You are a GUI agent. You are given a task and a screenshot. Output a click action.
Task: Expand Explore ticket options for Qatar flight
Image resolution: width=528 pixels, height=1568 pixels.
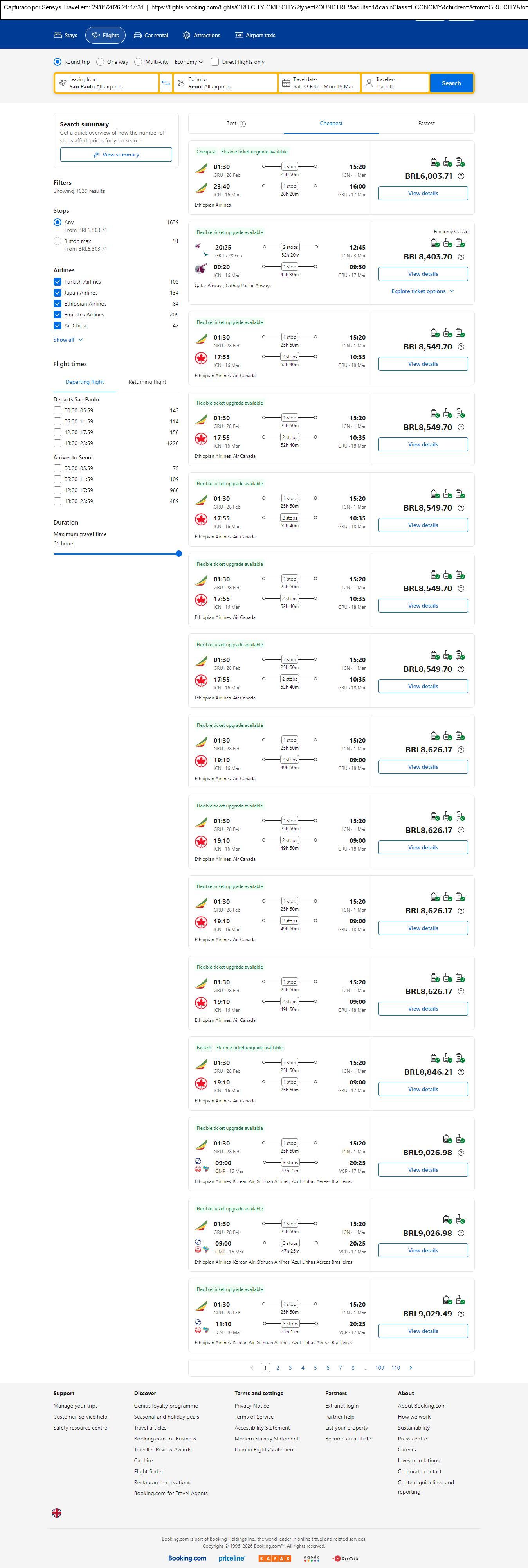(422, 291)
